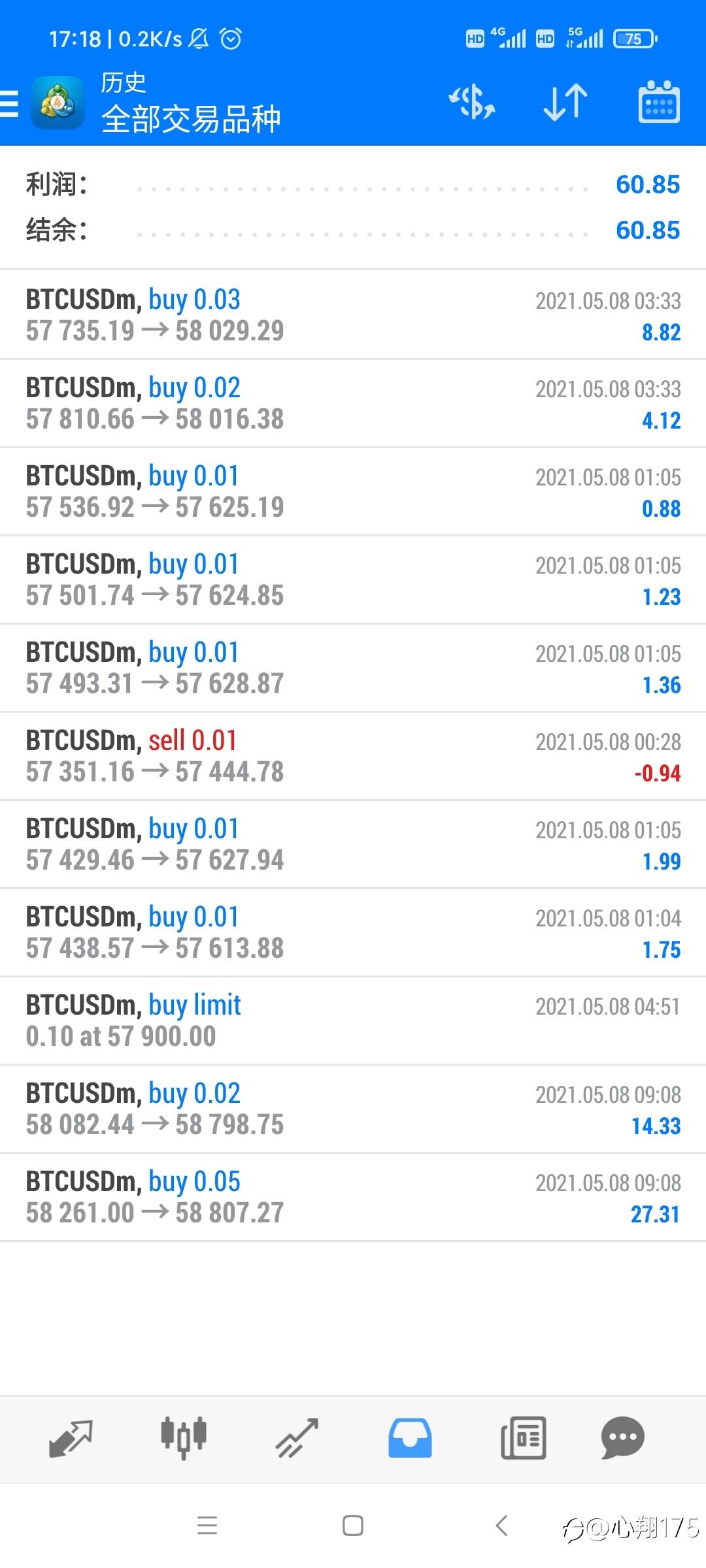Open the hamburger side menu
This screenshot has width=706, height=1568.
click(x=10, y=104)
